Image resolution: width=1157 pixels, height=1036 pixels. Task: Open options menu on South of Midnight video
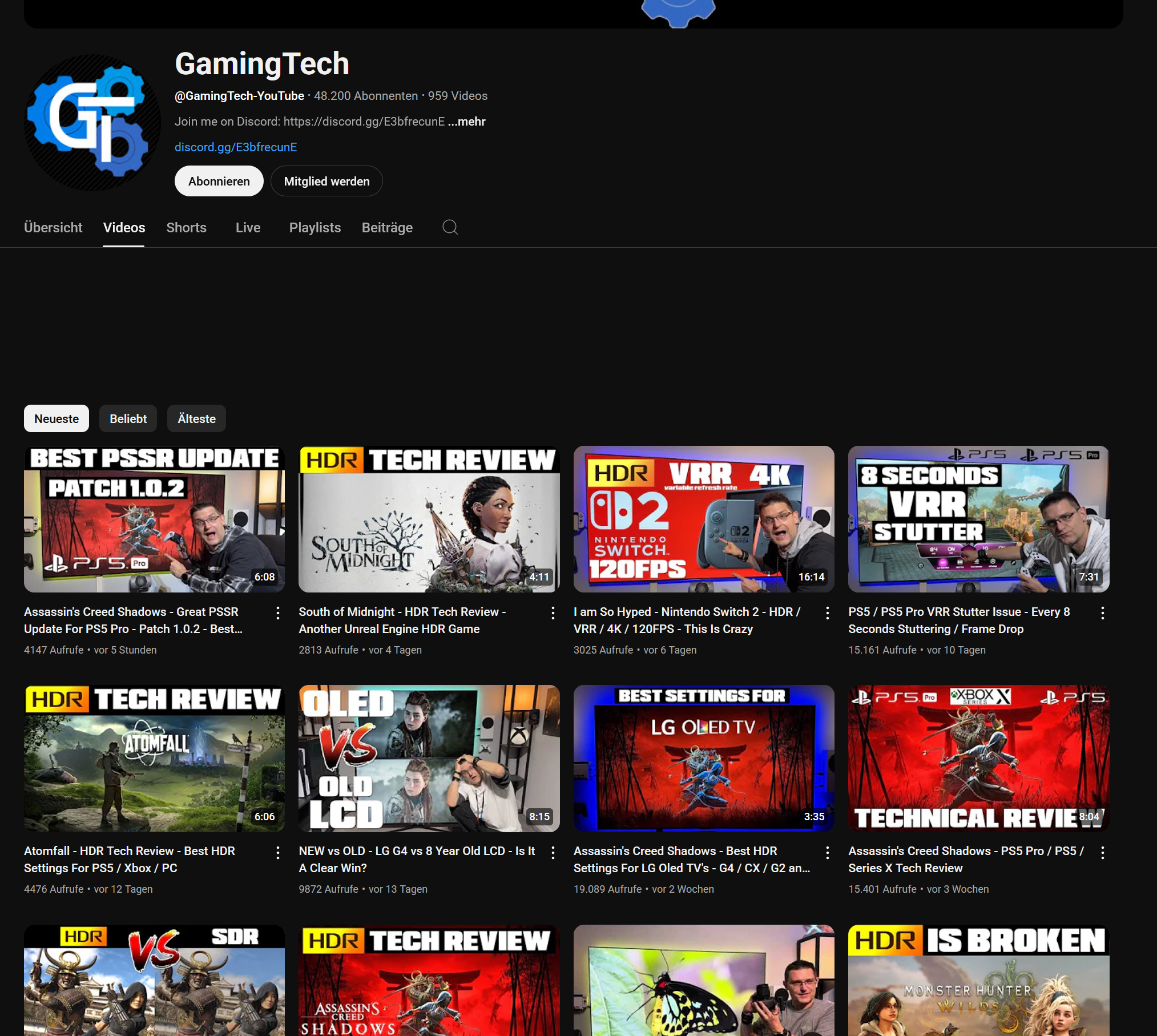click(553, 612)
